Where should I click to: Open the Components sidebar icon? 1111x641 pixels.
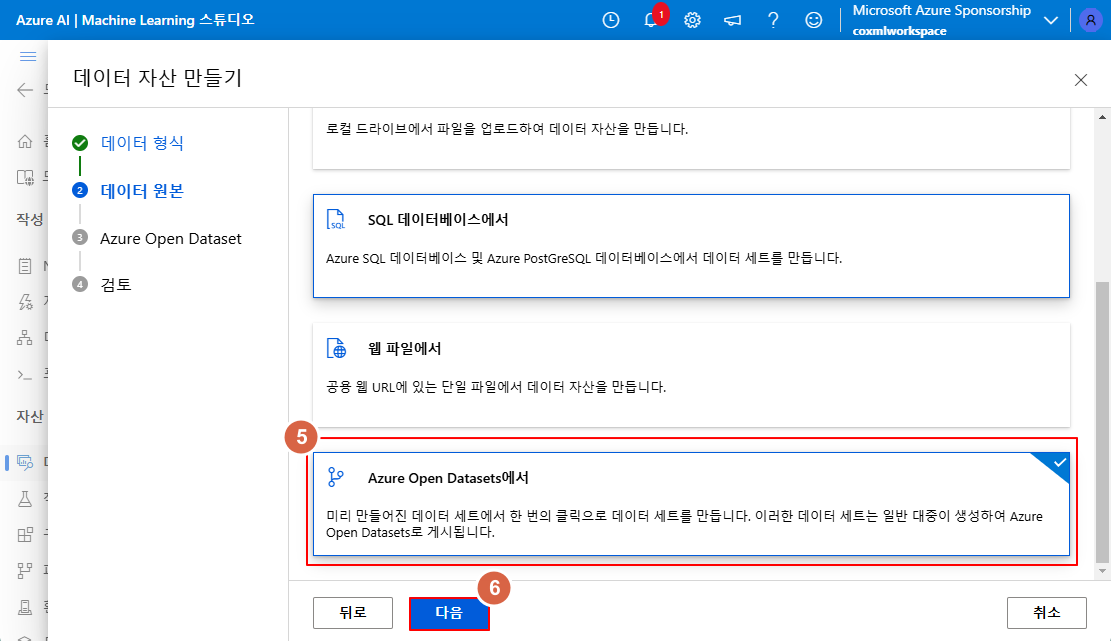pyautogui.click(x=25, y=535)
